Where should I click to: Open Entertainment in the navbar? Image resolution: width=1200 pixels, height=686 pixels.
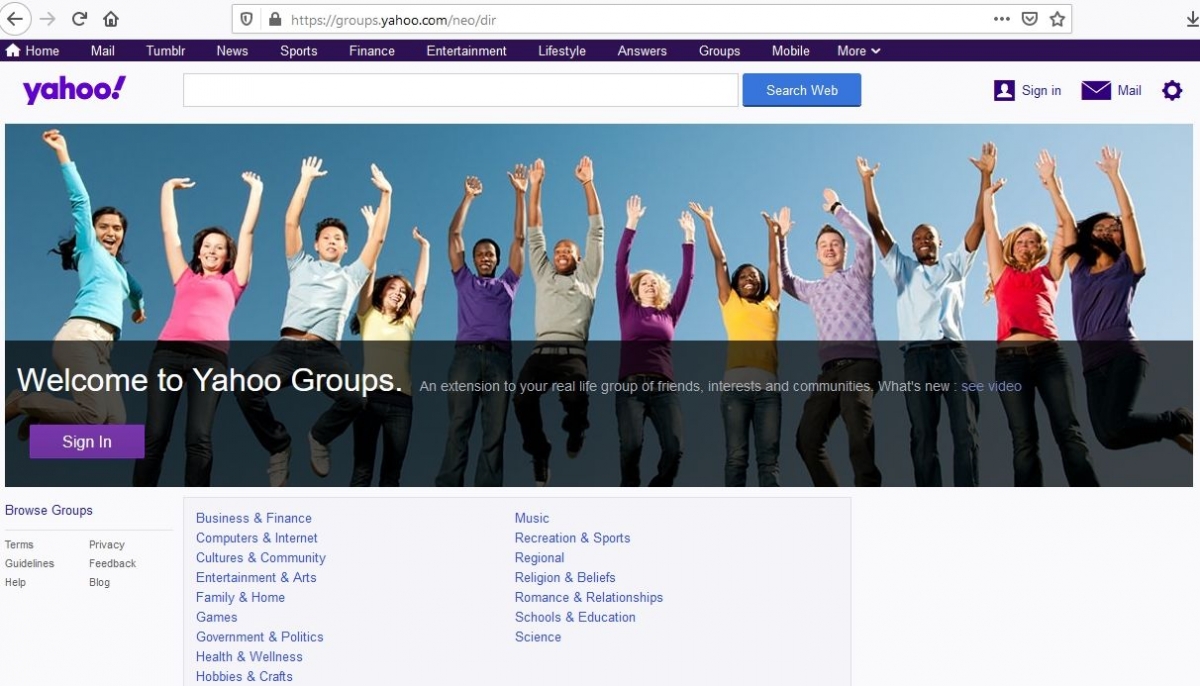[x=466, y=51]
